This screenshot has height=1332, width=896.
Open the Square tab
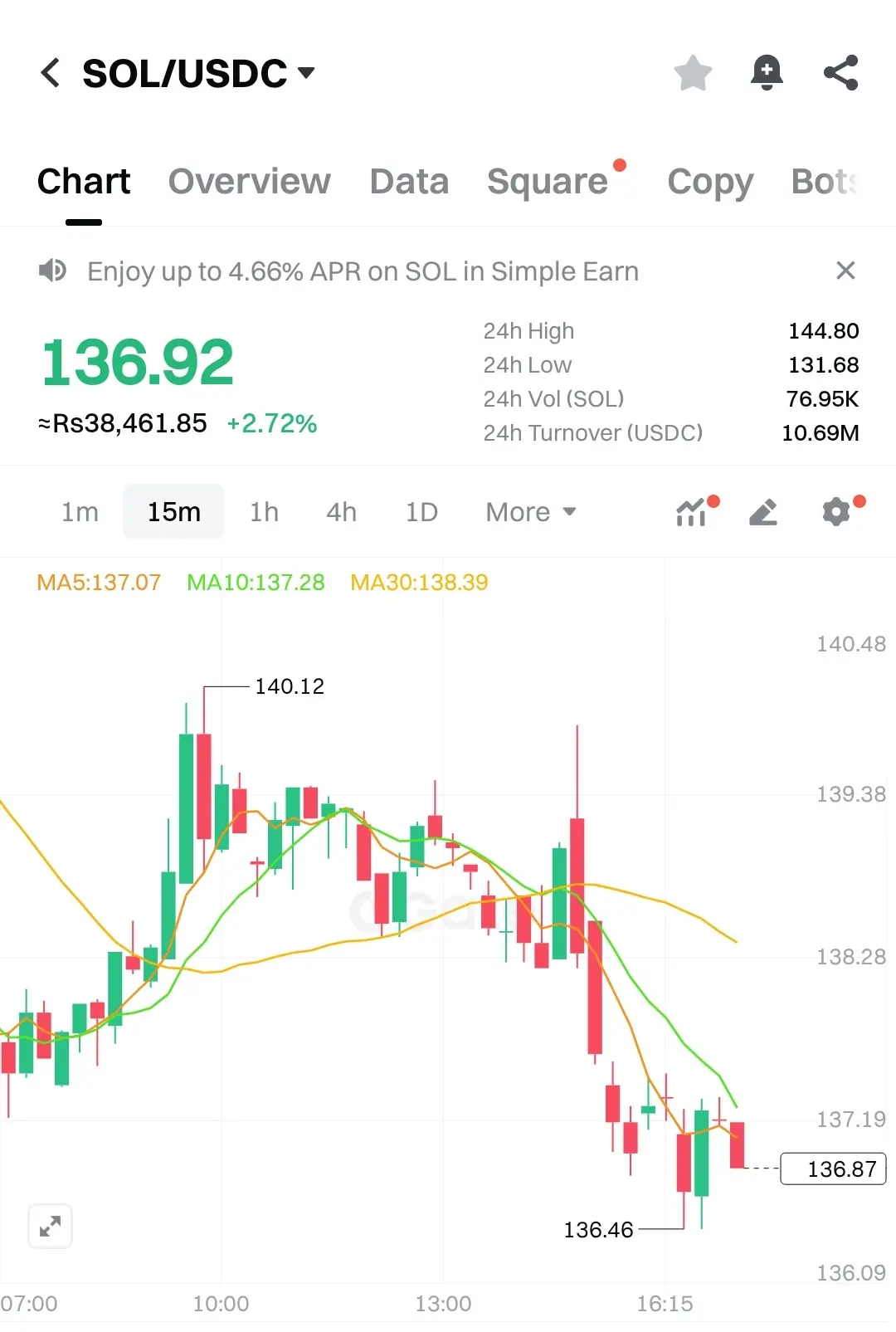coord(548,182)
